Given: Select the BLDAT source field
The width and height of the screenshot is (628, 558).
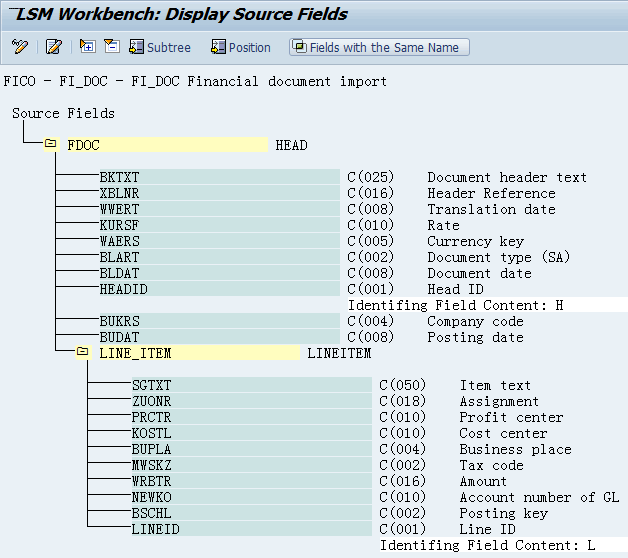Looking at the screenshot, I should (x=219, y=273).
